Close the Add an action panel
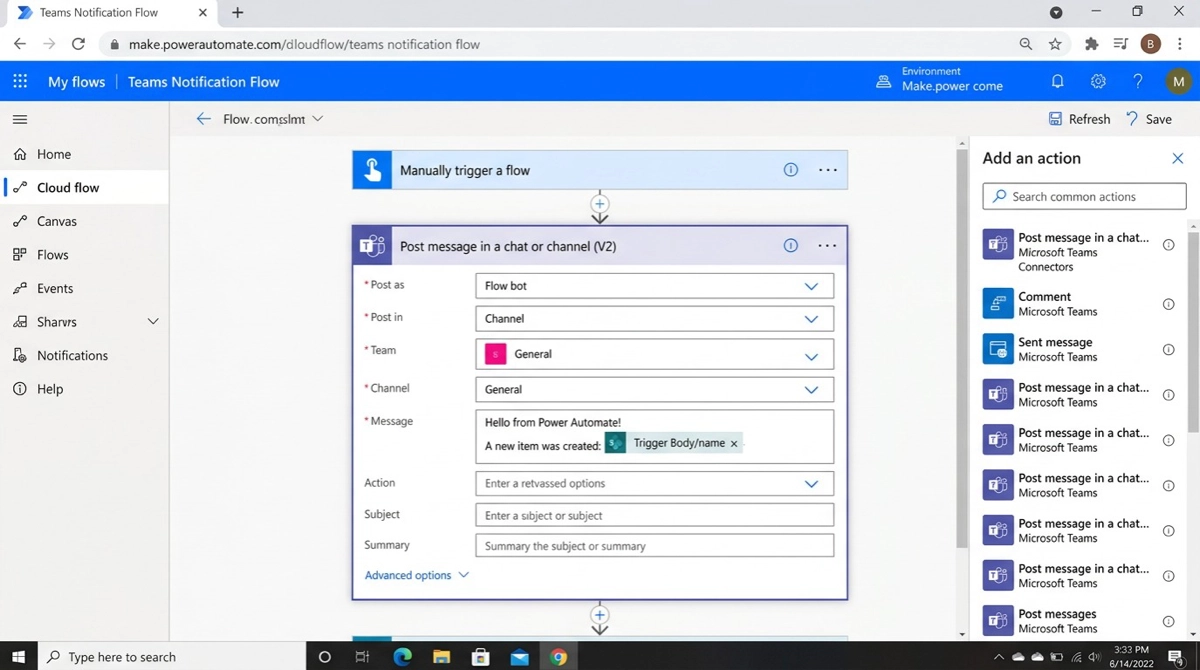The image size is (1200, 670). tap(1177, 159)
